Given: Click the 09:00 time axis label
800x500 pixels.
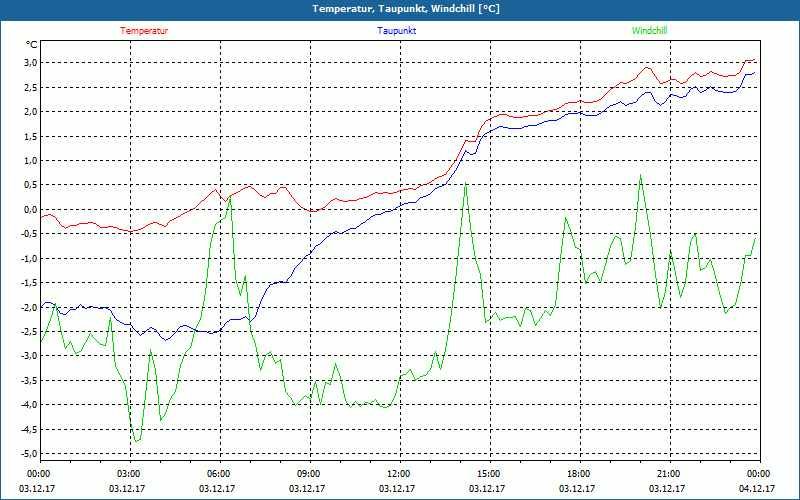Looking at the screenshot, I should [310, 474].
